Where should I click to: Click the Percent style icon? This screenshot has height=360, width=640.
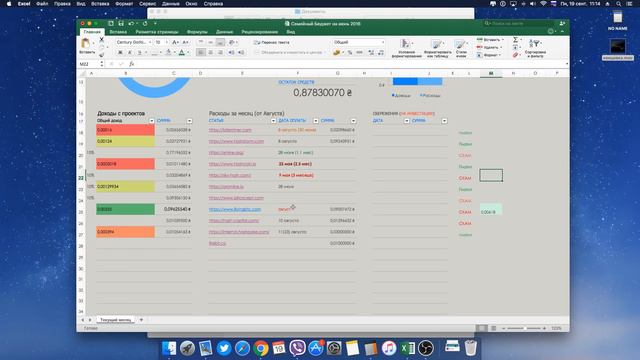[x=350, y=53]
